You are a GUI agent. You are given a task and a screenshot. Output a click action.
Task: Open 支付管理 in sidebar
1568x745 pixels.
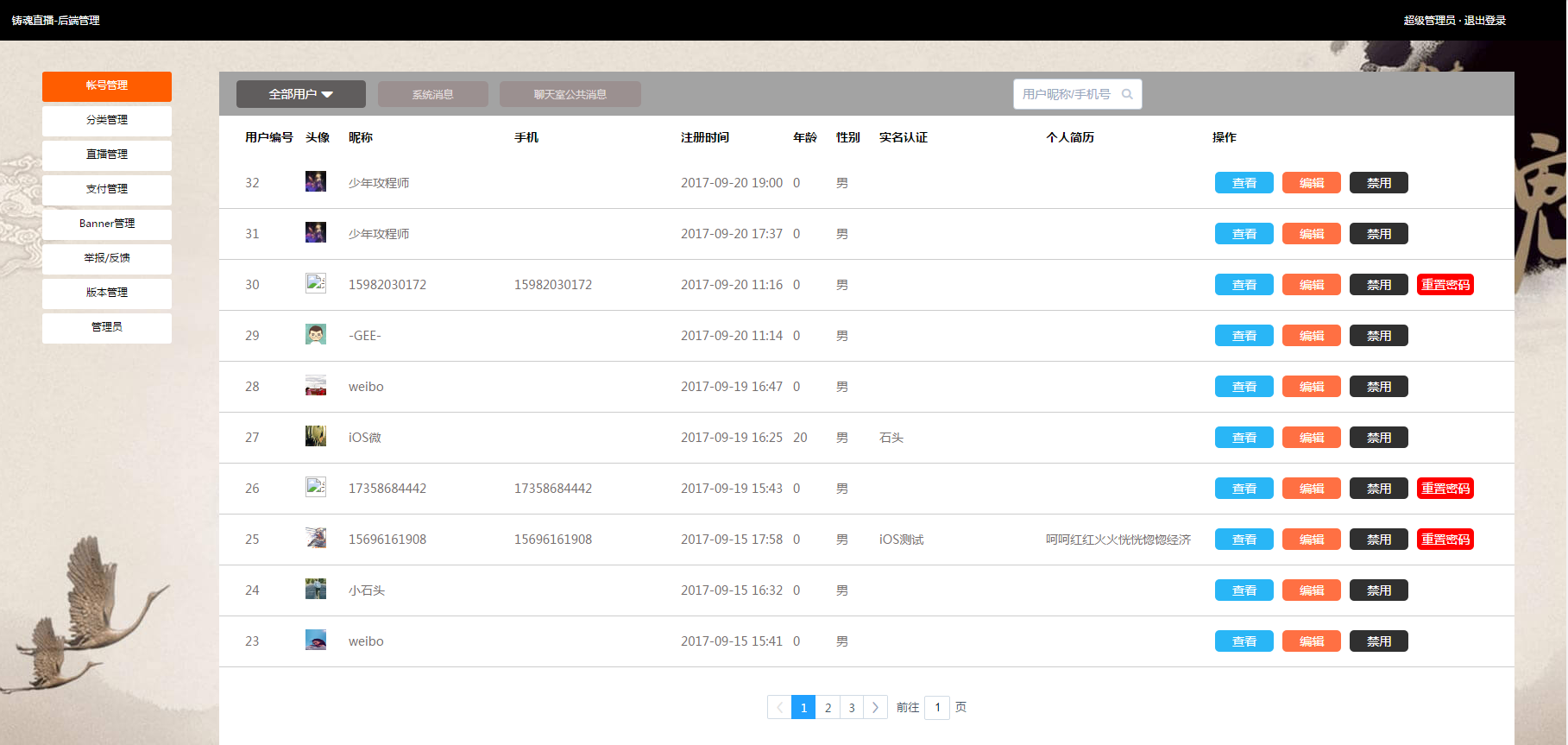point(107,189)
